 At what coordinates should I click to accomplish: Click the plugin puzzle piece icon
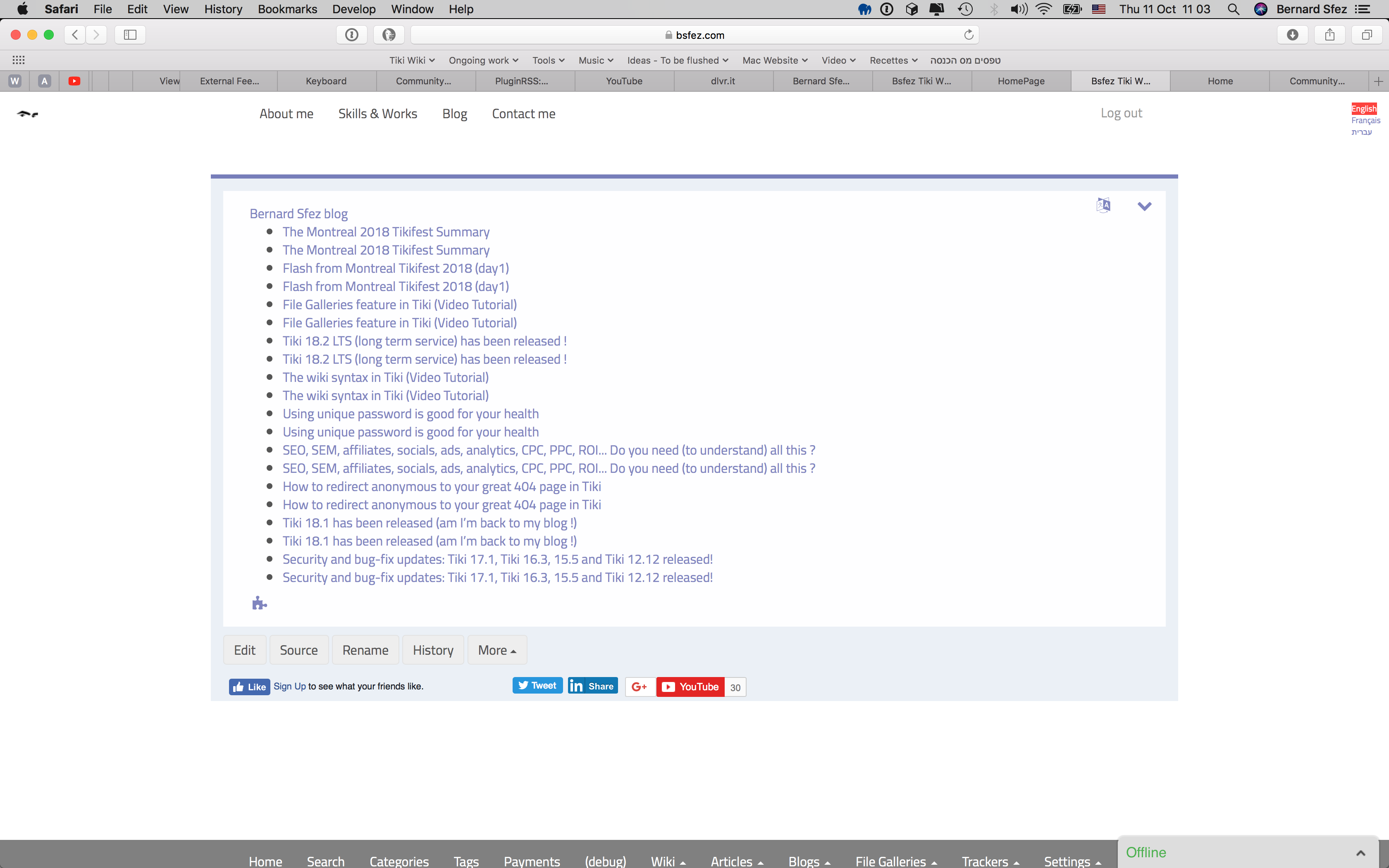point(260,603)
